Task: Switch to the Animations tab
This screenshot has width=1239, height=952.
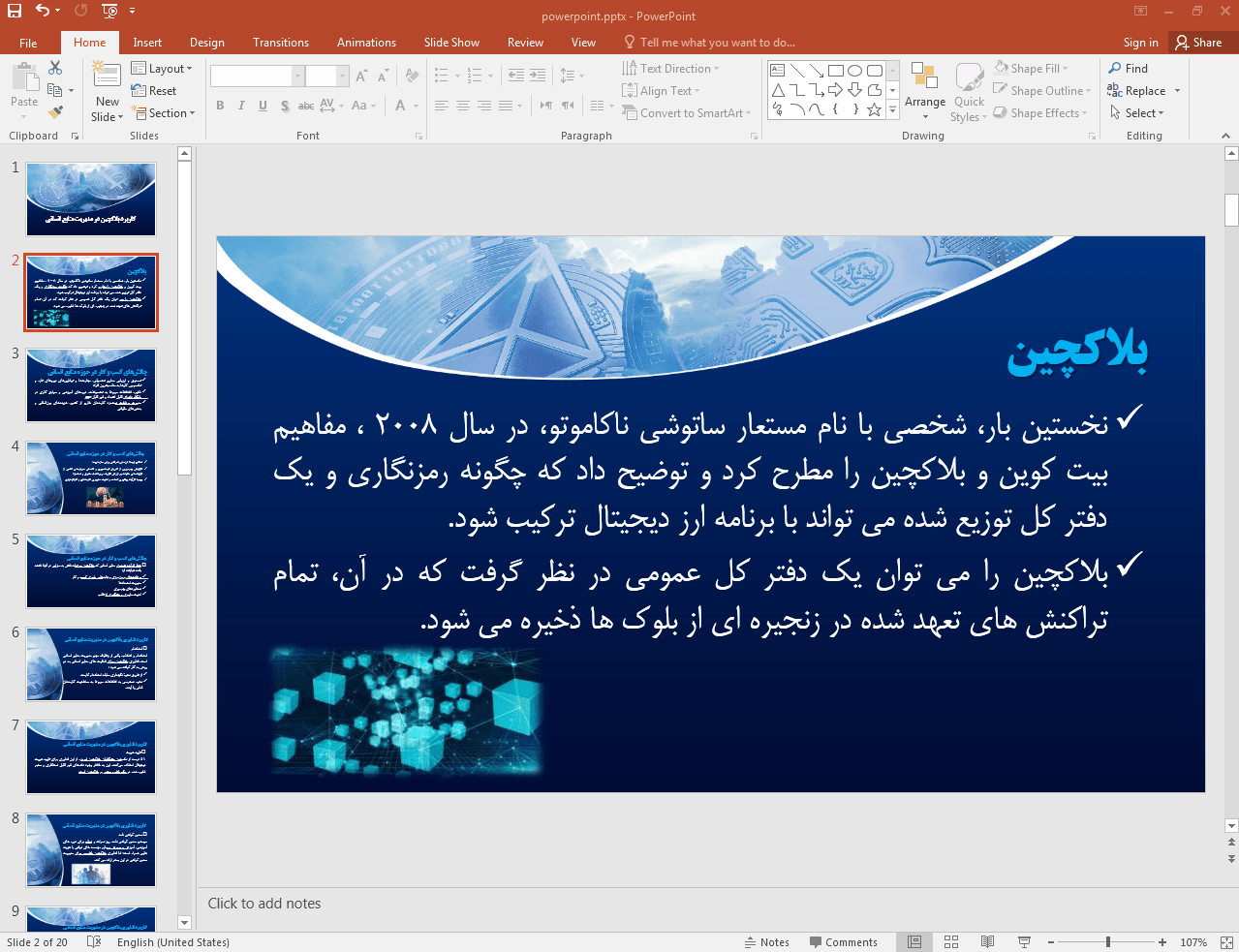Action: (x=366, y=43)
